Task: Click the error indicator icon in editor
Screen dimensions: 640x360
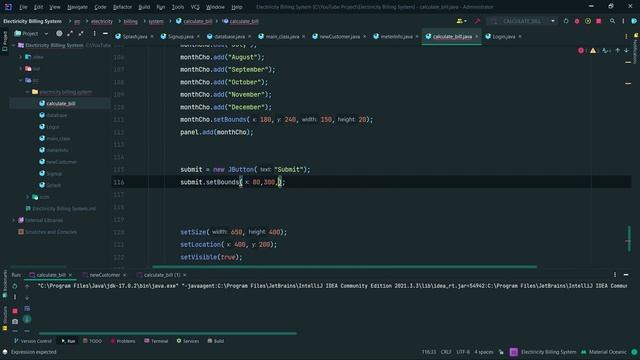Action: pyautogui.click(x=581, y=51)
